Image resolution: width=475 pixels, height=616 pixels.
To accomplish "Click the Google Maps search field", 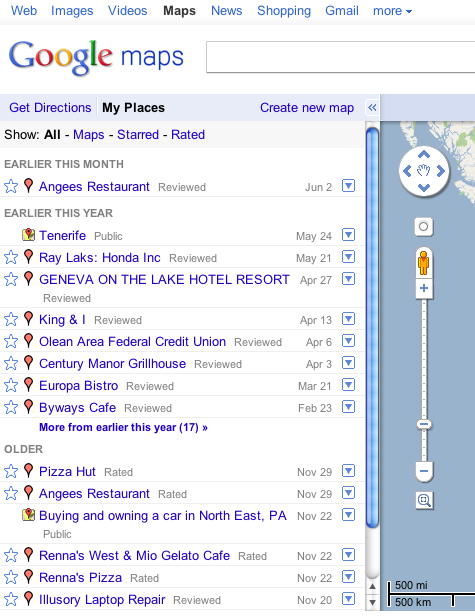I will coord(341,57).
